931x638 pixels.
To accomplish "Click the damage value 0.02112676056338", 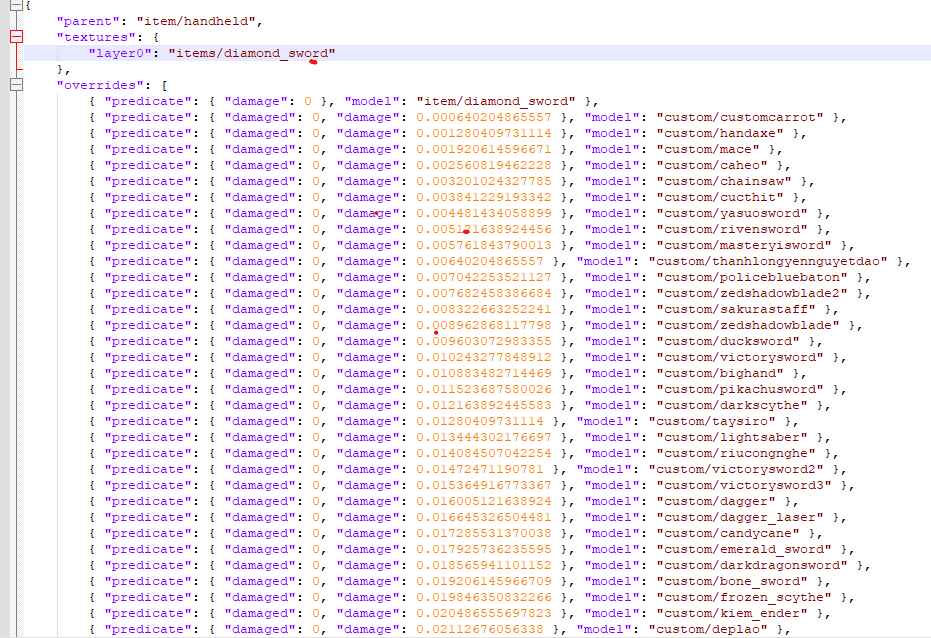I will coord(480,630).
